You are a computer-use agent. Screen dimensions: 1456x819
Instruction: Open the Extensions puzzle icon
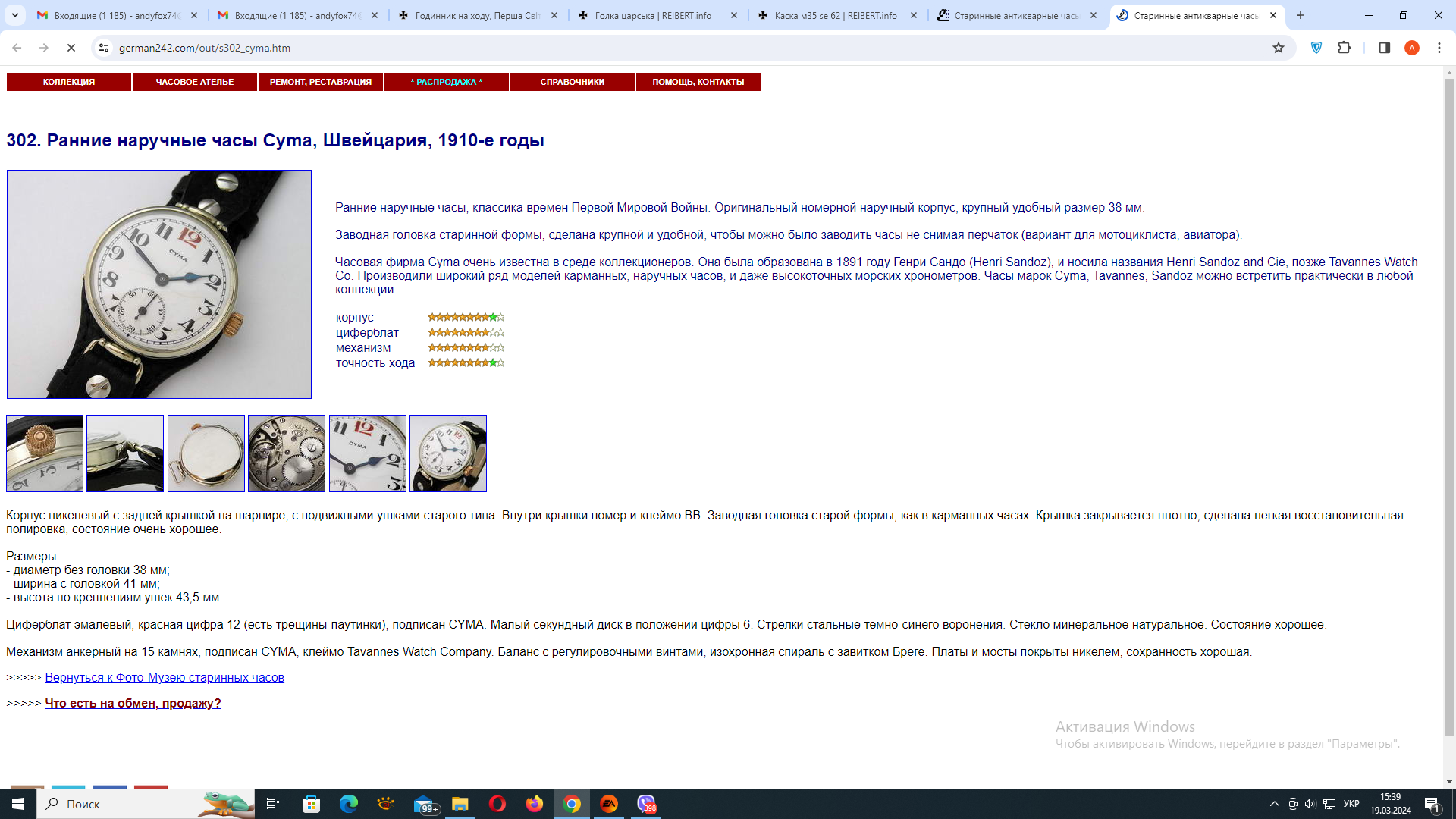click(1344, 48)
